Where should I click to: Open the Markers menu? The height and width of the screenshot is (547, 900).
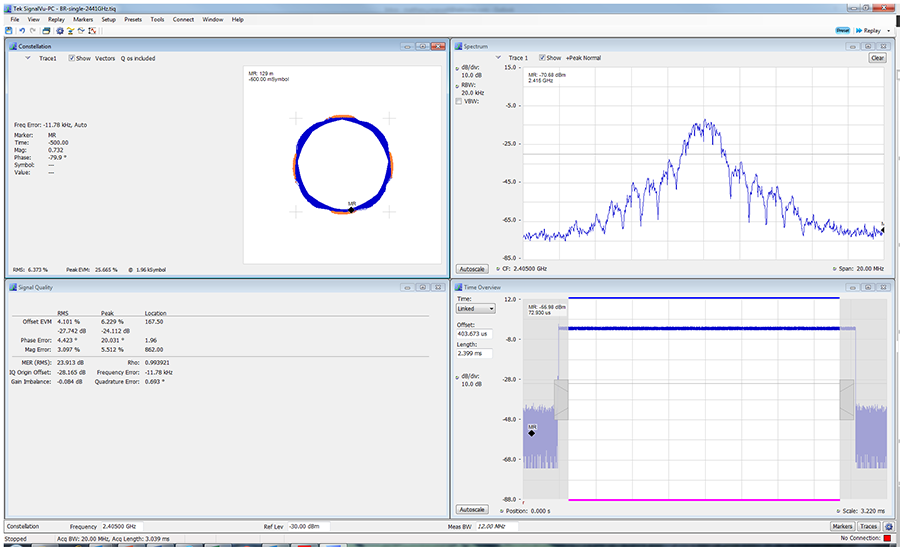tap(83, 19)
